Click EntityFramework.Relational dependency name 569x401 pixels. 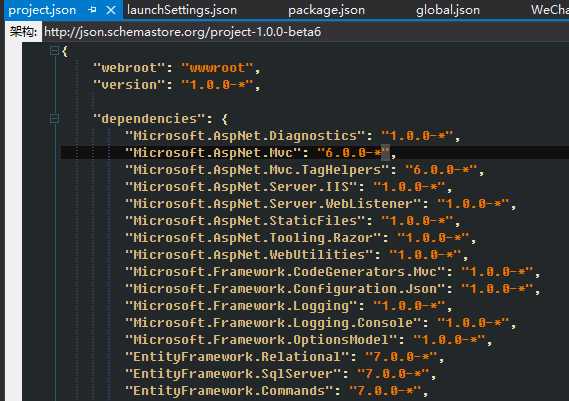[x=237, y=357]
